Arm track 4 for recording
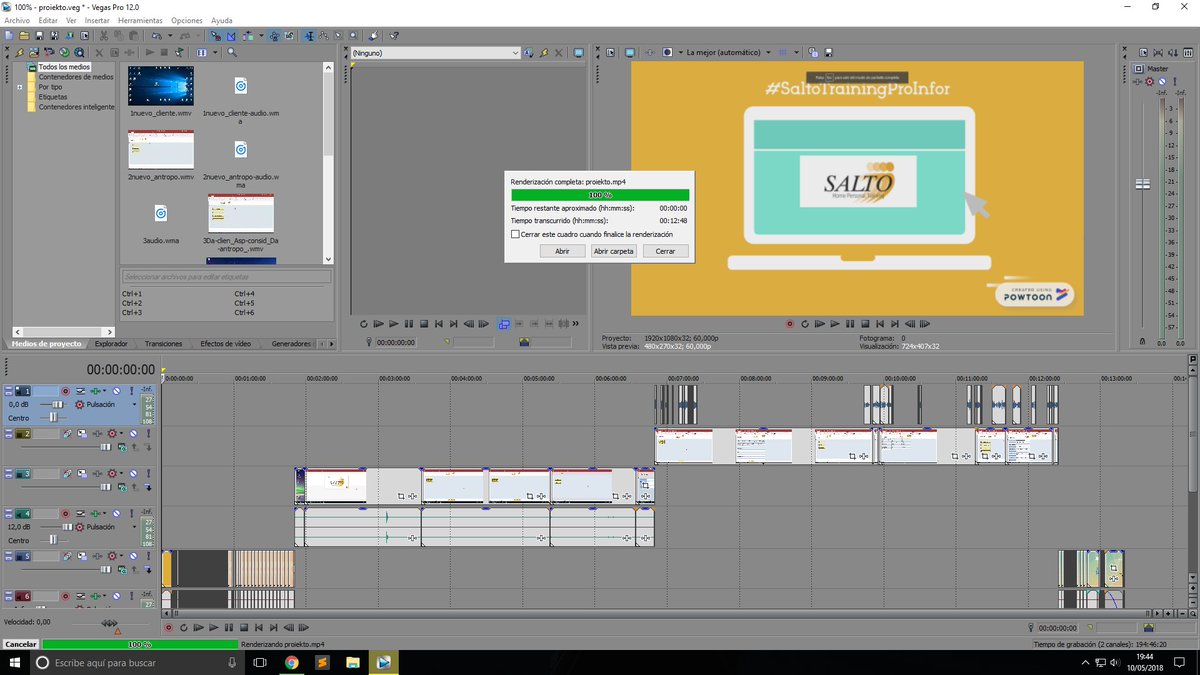 [66, 513]
